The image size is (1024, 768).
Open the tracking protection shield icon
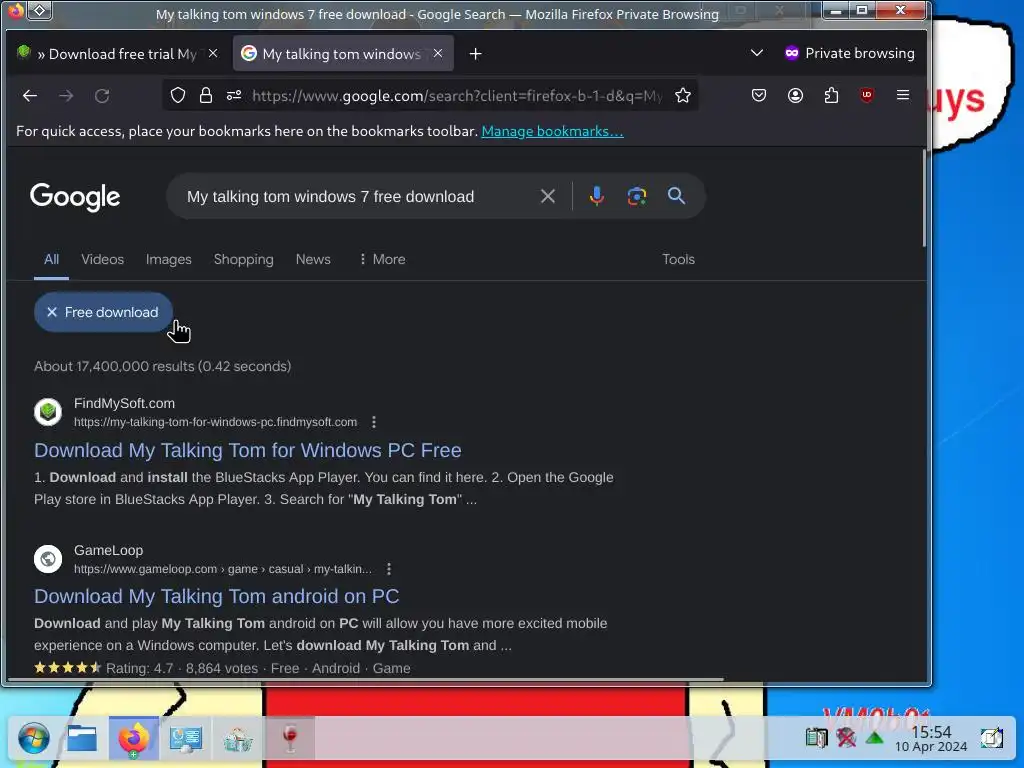point(178,95)
